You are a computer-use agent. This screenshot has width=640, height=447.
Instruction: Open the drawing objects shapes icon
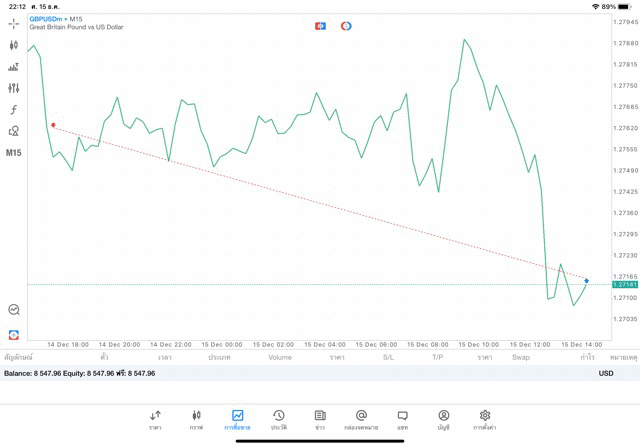tap(14, 131)
